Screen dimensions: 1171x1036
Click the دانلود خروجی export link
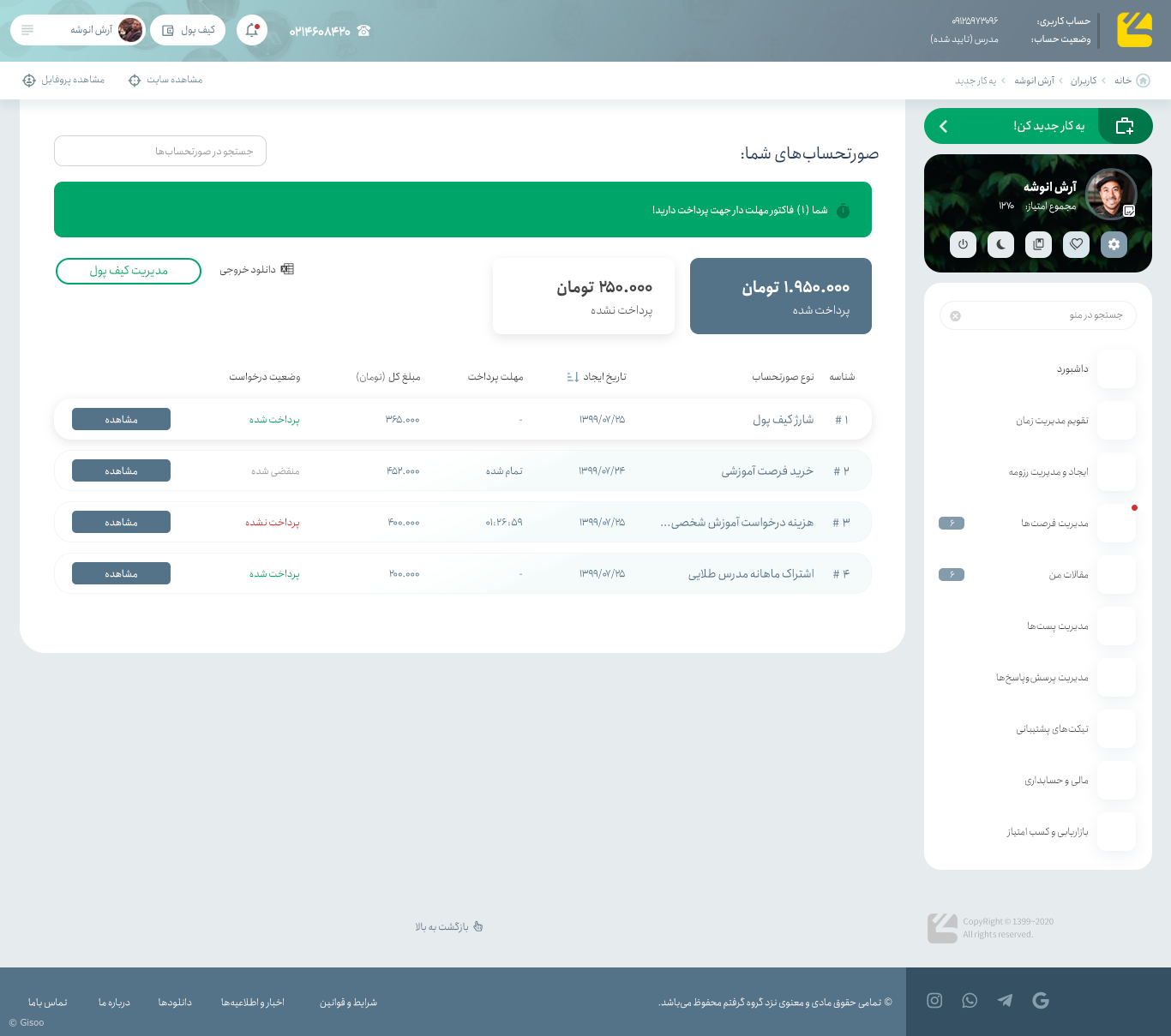coord(256,270)
